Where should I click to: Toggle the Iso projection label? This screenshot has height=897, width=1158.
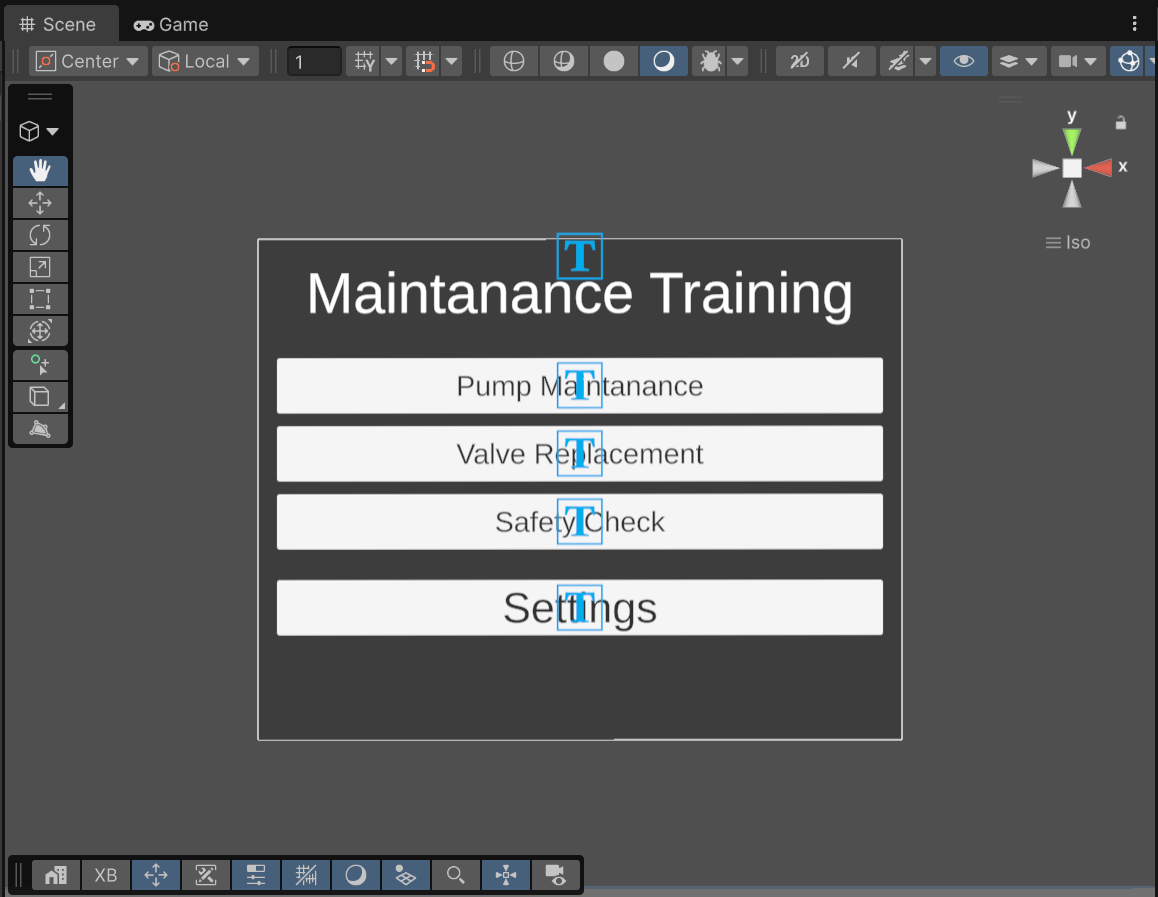1068,242
